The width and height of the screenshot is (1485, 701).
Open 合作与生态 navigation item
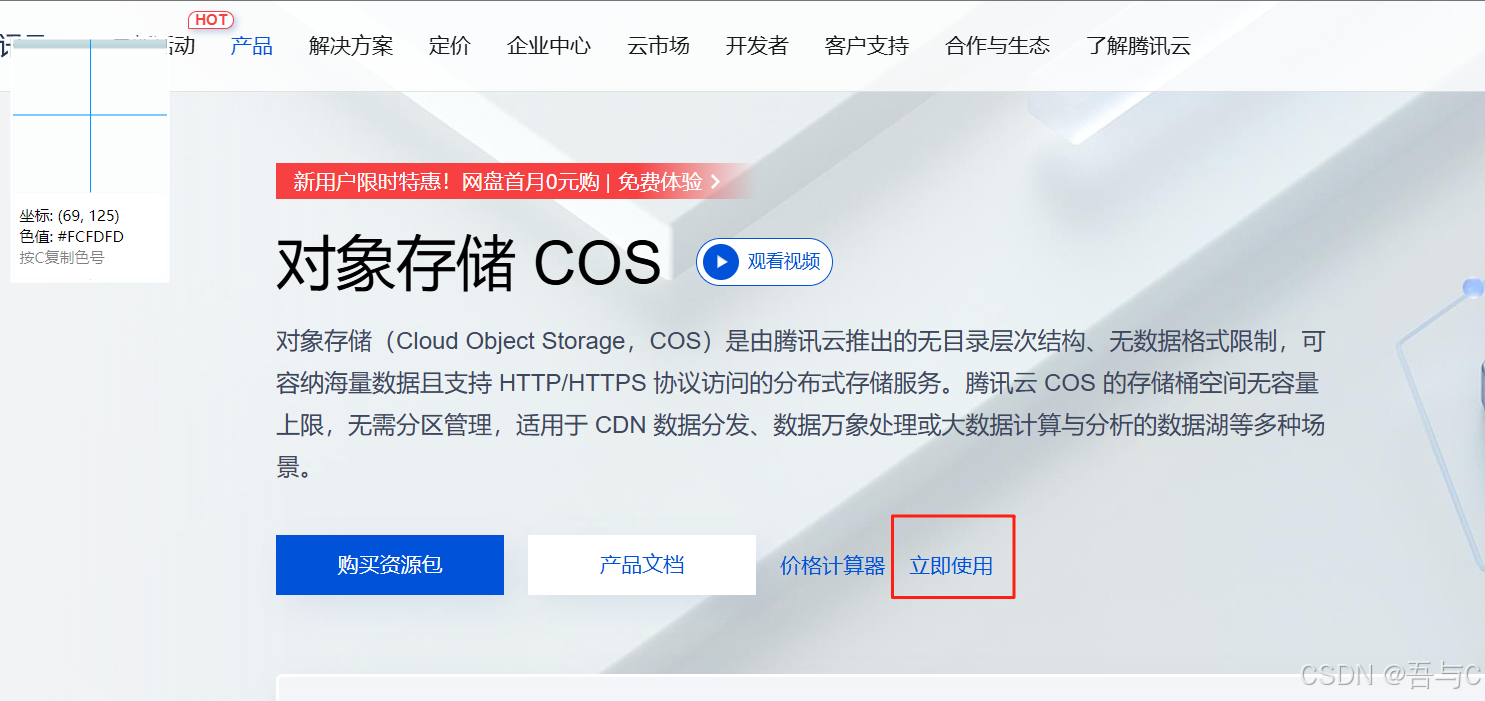pyautogui.click(x=998, y=46)
